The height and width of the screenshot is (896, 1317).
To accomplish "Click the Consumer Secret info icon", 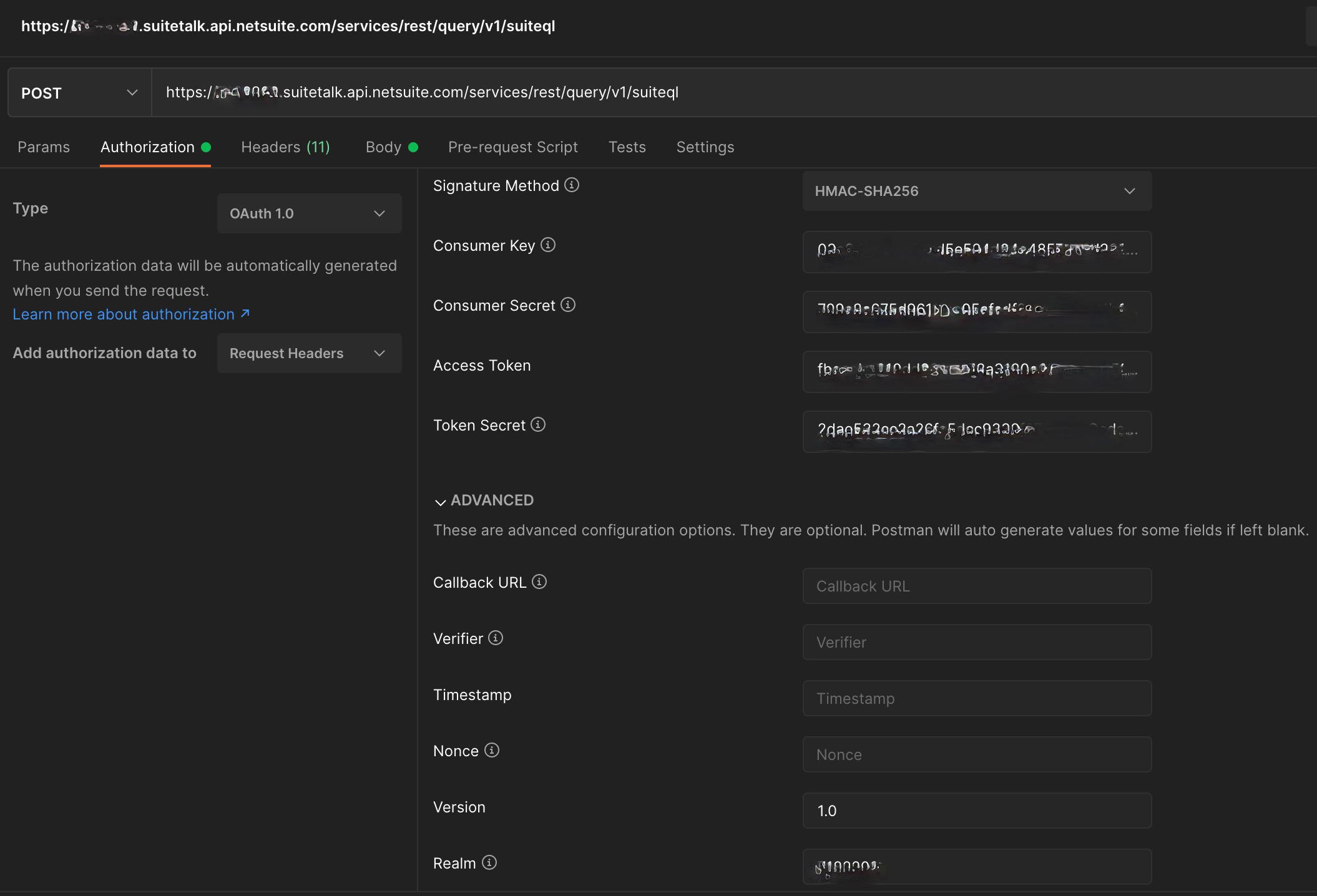I will click(568, 305).
